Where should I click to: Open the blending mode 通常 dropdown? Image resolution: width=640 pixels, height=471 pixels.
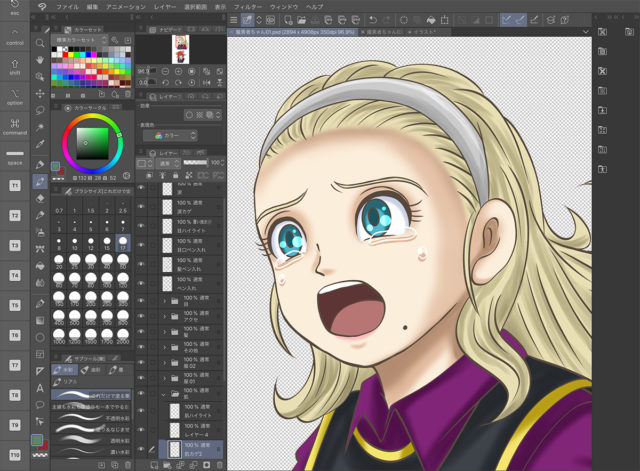tap(169, 163)
